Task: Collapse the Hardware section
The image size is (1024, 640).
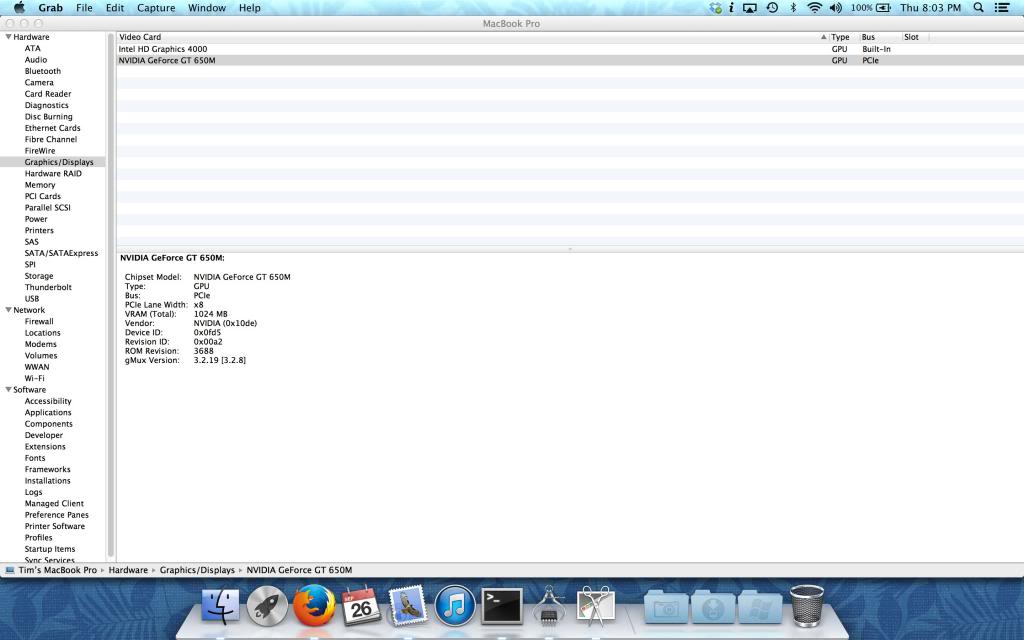Action: tap(8, 37)
